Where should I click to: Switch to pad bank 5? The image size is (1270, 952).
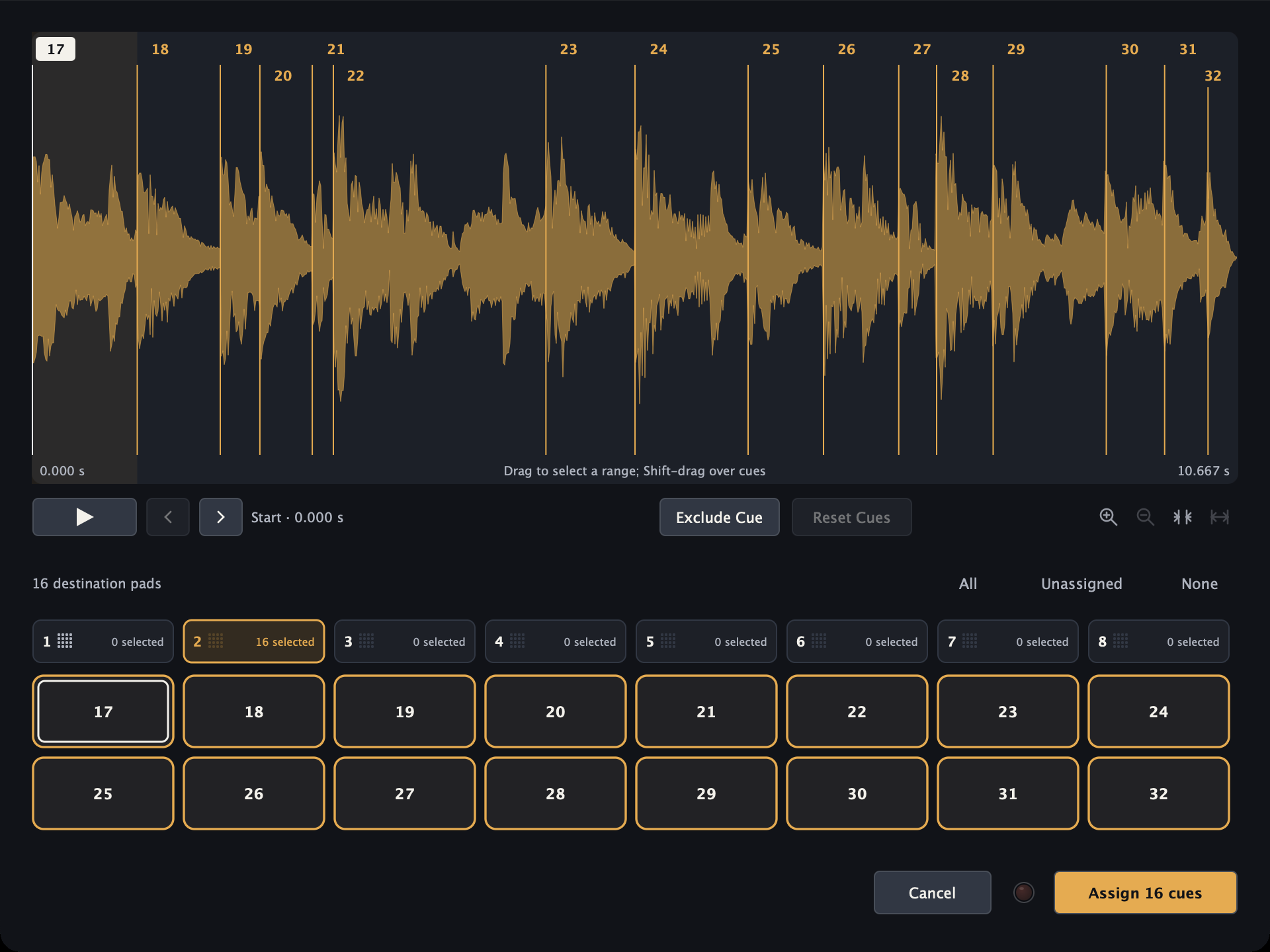tap(706, 641)
